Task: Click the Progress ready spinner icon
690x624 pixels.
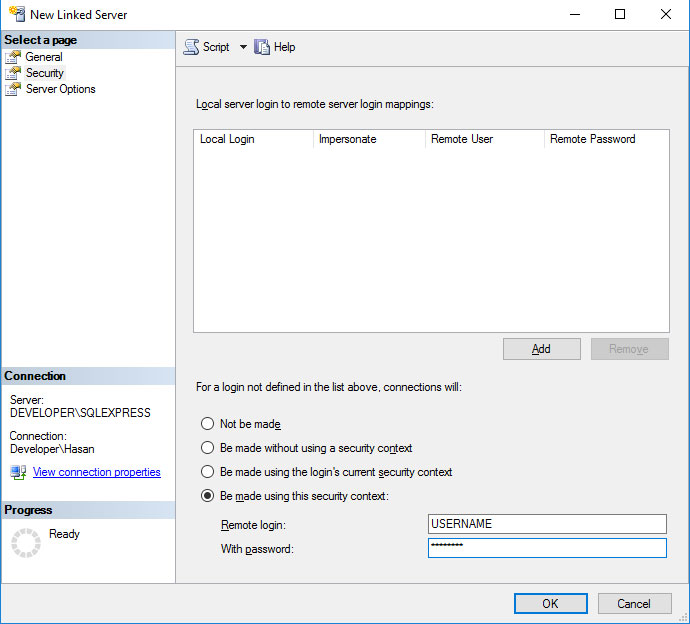Action: (x=26, y=543)
